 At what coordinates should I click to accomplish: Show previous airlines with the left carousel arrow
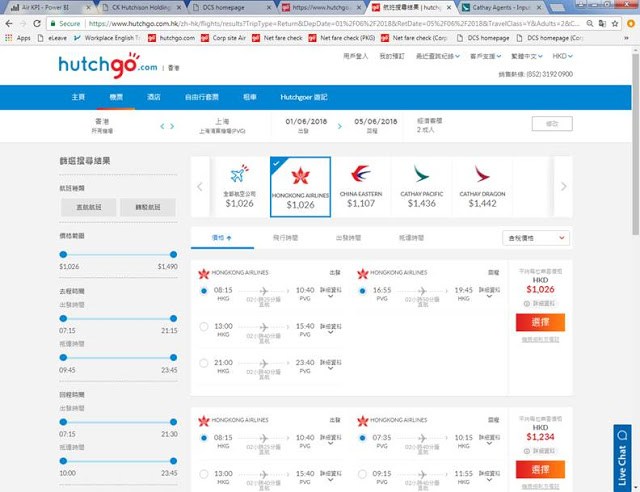200,187
